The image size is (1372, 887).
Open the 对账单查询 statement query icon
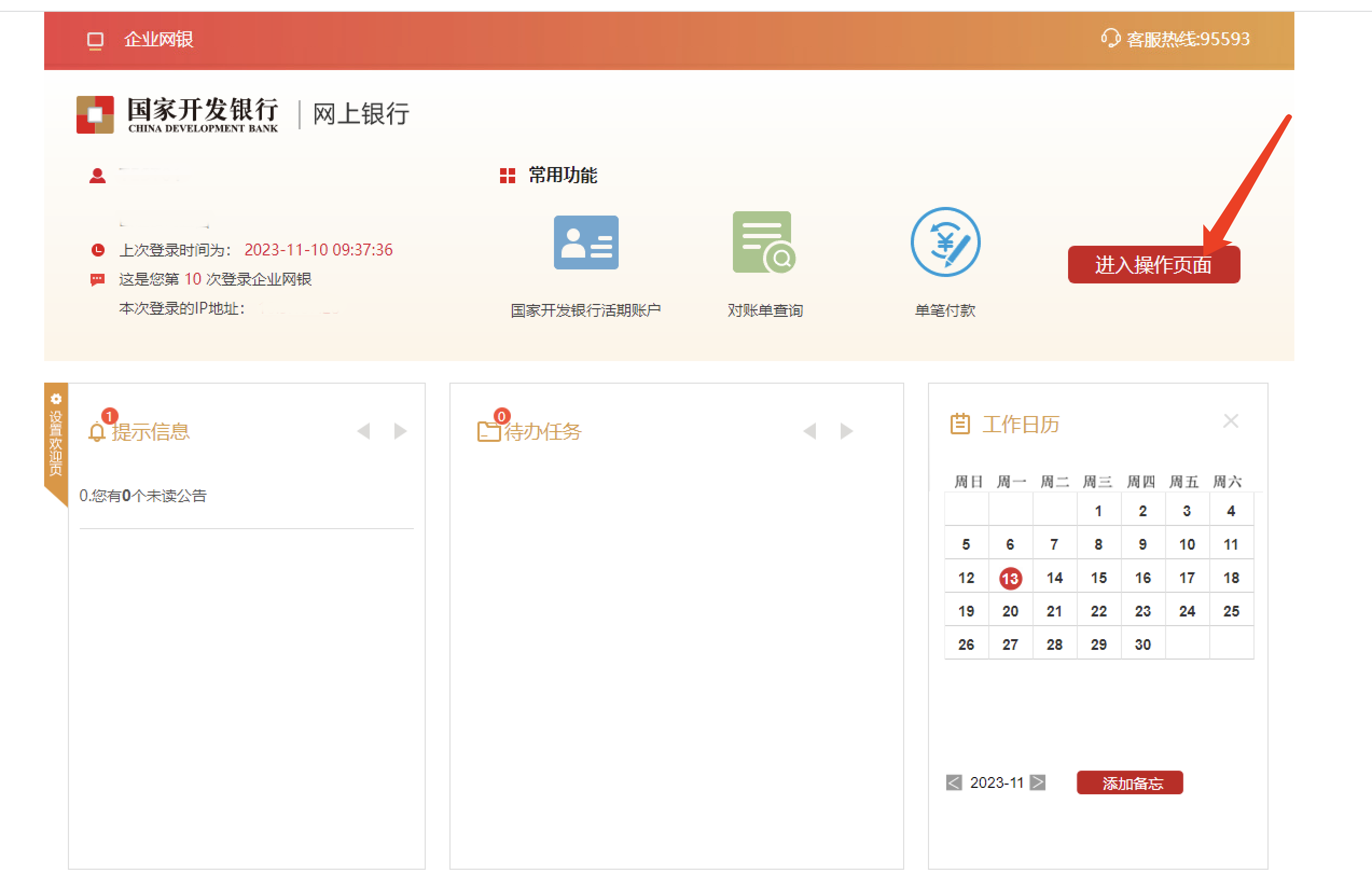764,242
